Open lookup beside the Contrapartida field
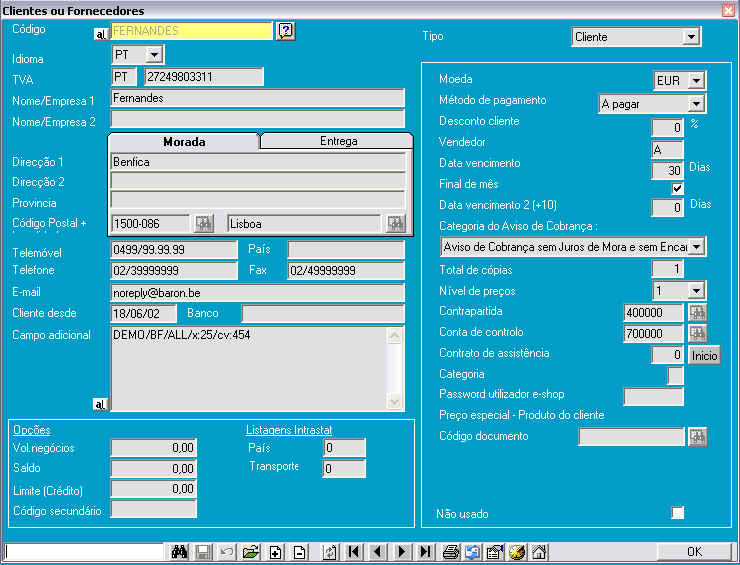This screenshot has width=740, height=565. [697, 312]
